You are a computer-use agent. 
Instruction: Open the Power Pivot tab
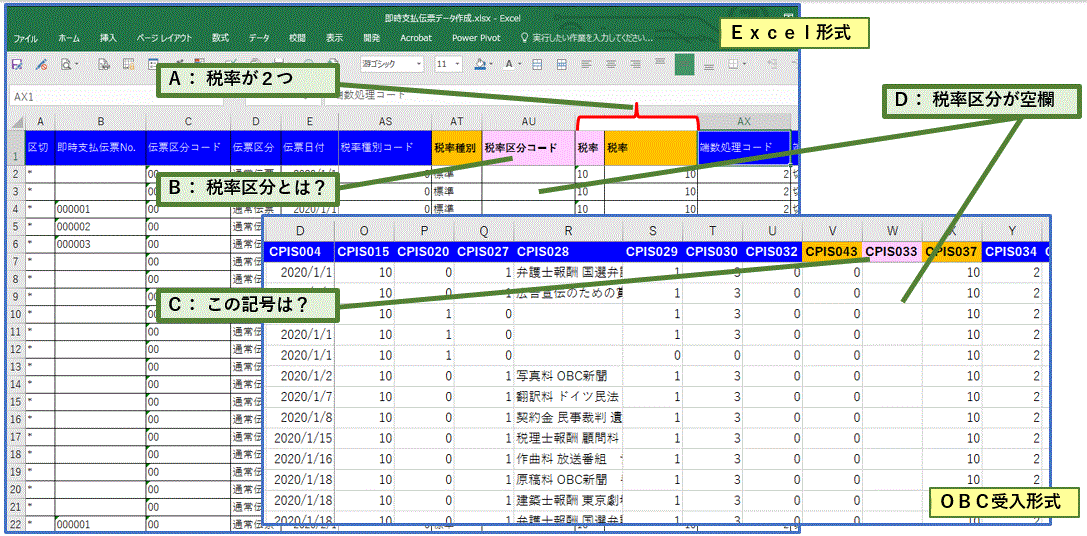coord(476,38)
